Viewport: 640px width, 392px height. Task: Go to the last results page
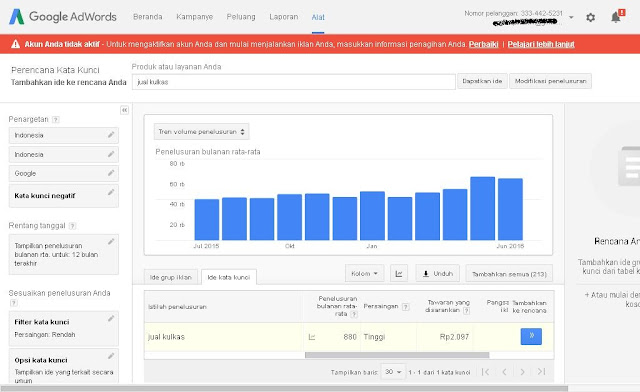point(541,372)
